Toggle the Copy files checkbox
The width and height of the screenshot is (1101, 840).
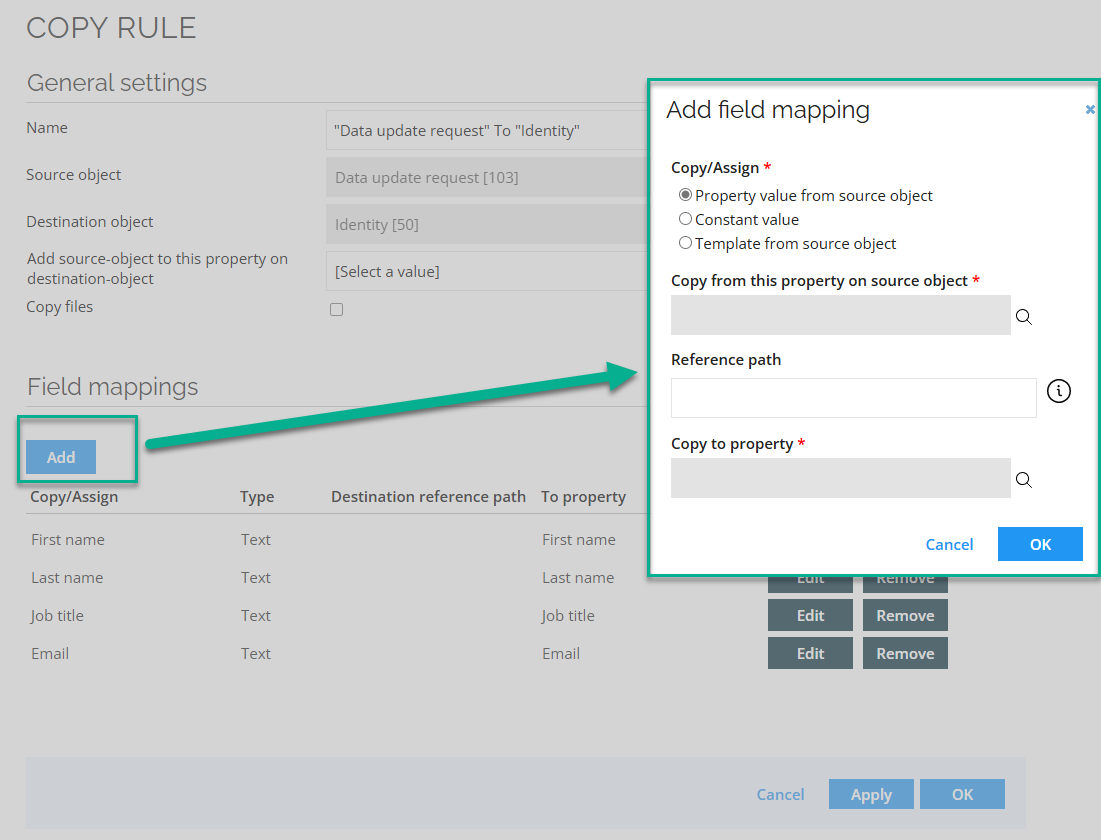point(336,310)
